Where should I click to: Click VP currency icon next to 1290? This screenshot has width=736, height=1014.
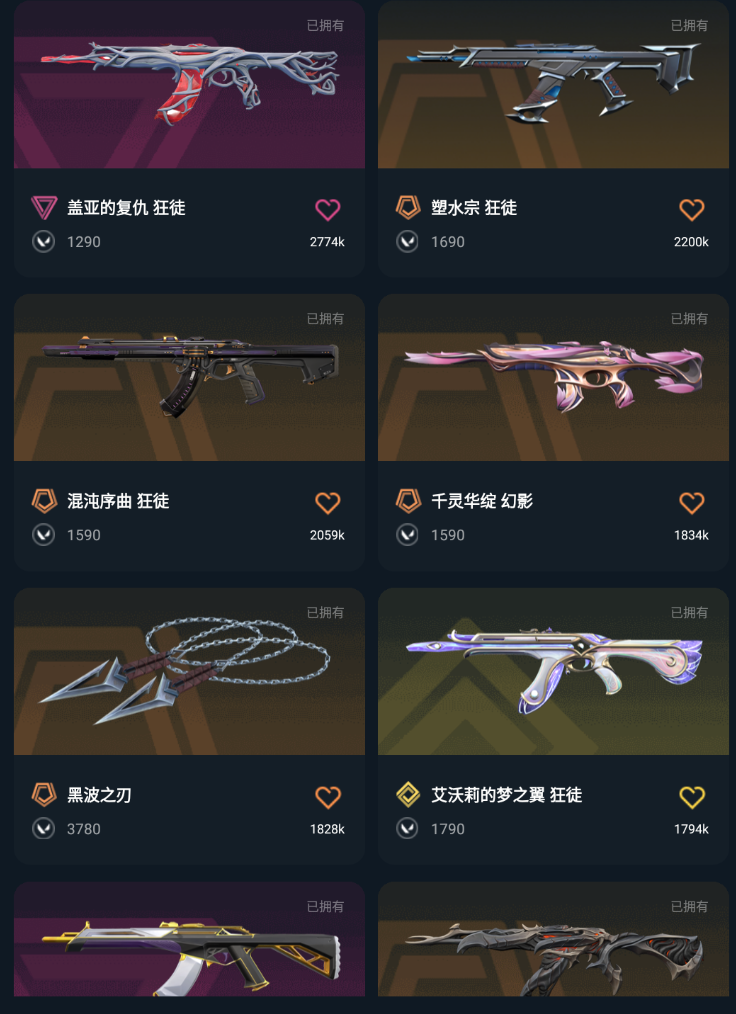(43, 242)
